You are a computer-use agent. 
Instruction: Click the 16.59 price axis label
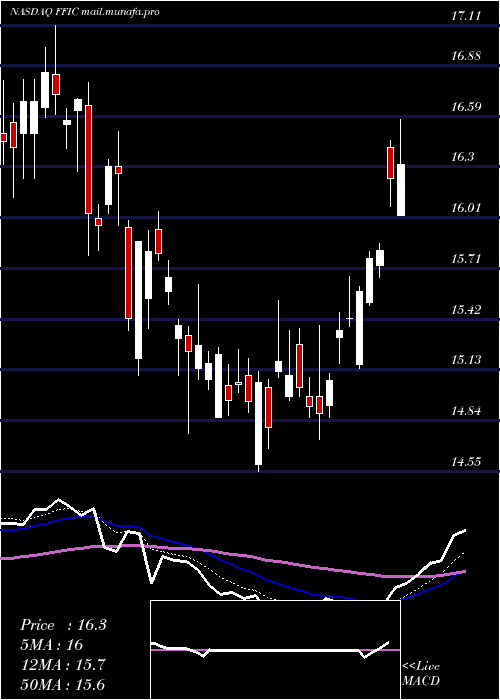pyautogui.click(x=466, y=107)
